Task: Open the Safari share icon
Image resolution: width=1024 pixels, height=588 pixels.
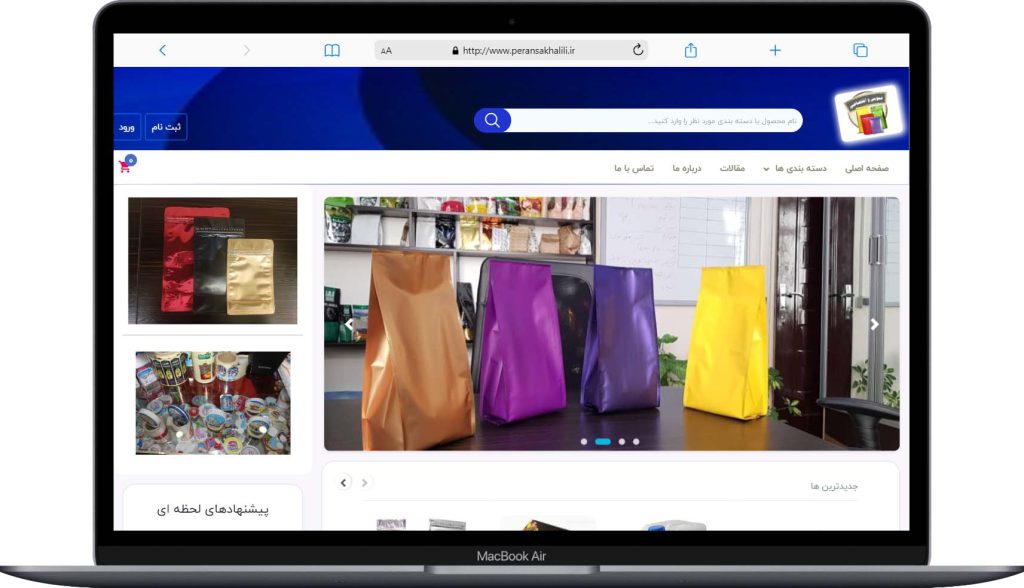Action: (x=691, y=50)
